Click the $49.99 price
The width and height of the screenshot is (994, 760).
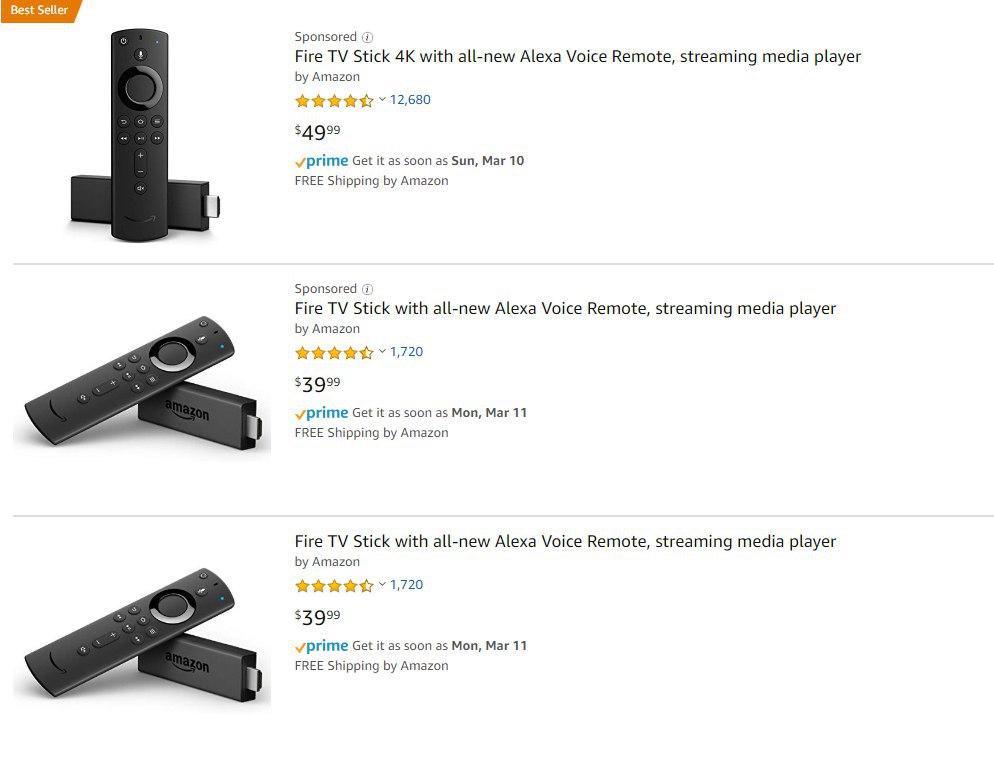tap(317, 132)
